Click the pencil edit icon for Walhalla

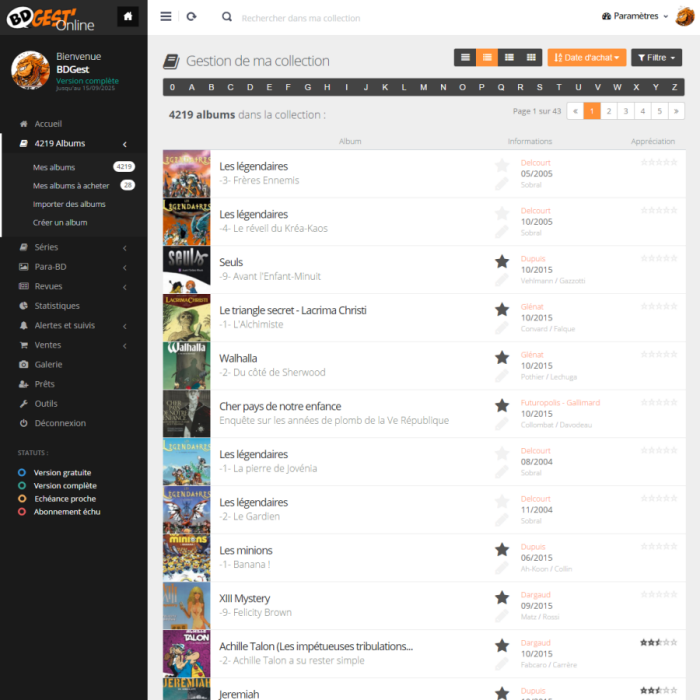coord(501,376)
